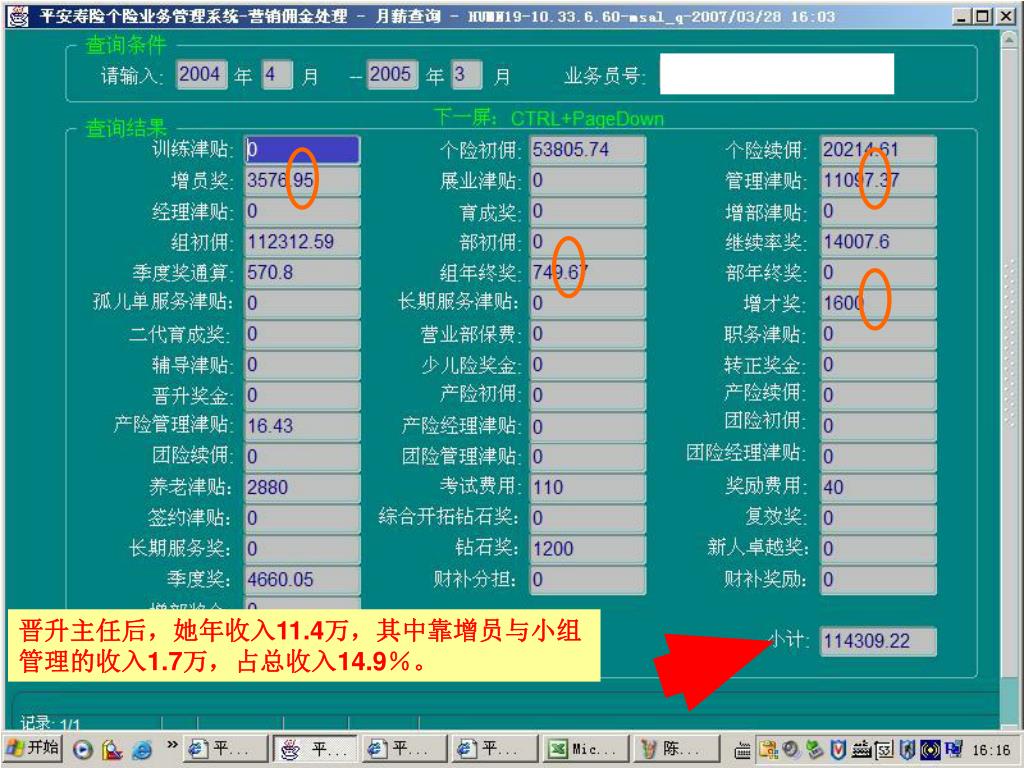Screen dimensions: 1024x768
Task: Select the 新人卓越奖 field
Action: 878,549
